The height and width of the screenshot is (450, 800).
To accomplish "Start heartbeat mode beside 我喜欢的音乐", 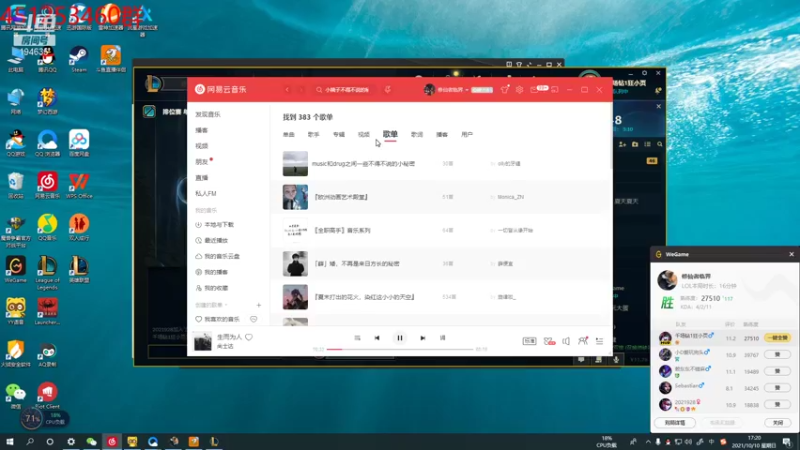I will [254, 319].
